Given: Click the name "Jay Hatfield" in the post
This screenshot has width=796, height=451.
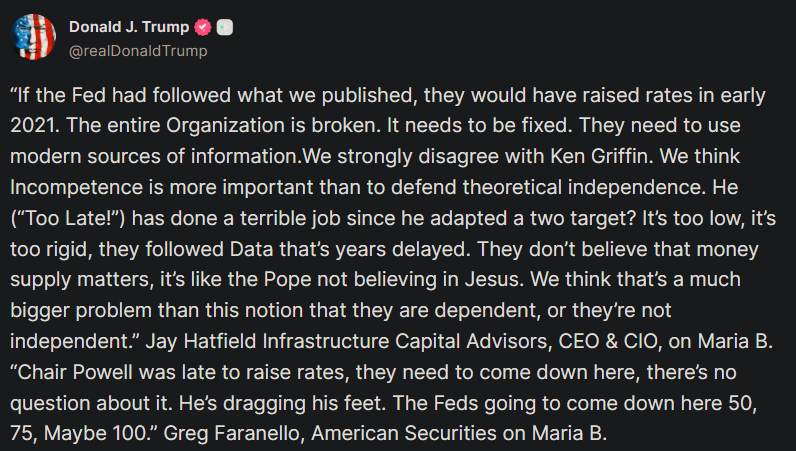Looking at the screenshot, I should pos(201,341).
